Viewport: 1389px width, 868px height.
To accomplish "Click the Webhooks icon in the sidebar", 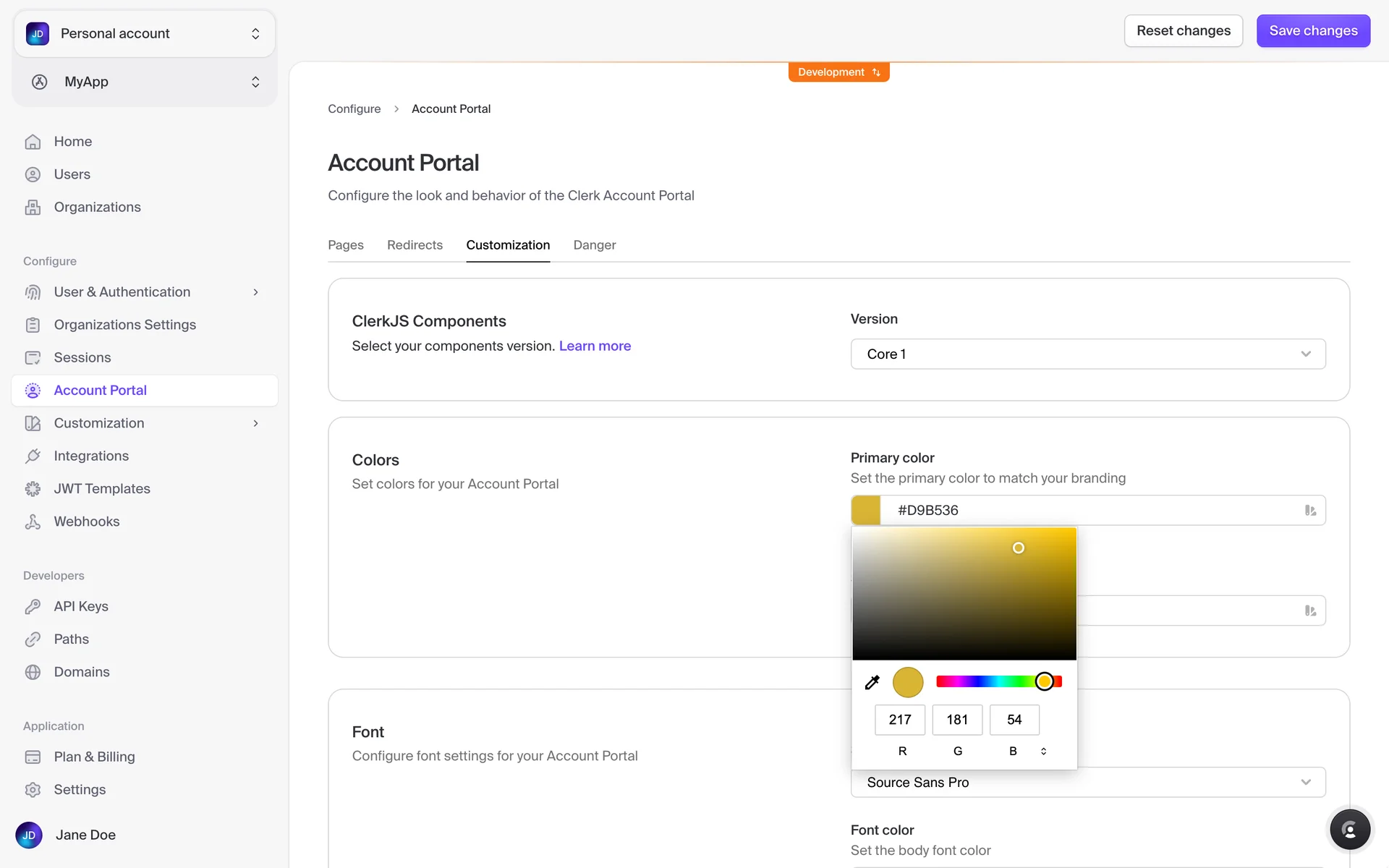I will tap(33, 522).
